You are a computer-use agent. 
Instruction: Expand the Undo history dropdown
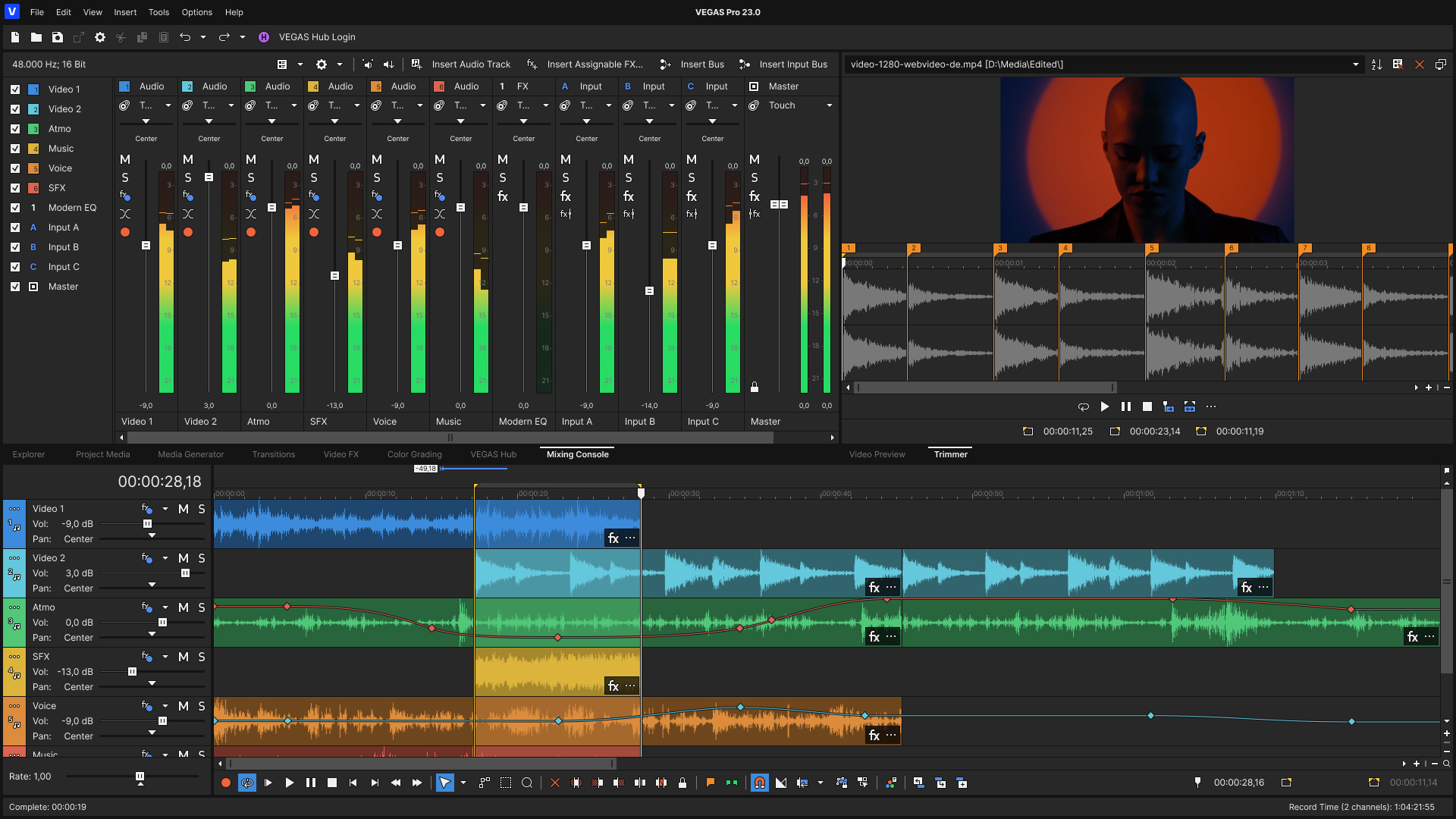tap(202, 36)
